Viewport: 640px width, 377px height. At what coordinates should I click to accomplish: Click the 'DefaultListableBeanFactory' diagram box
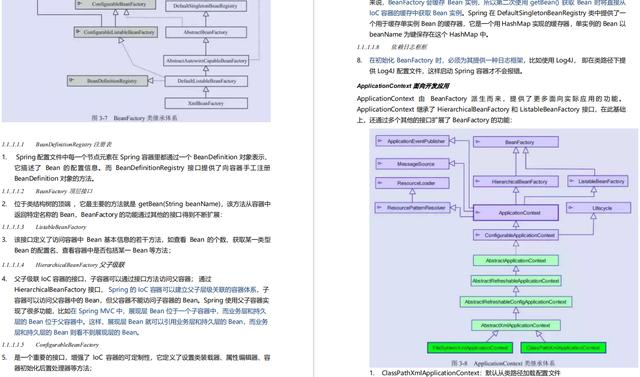coord(206,81)
